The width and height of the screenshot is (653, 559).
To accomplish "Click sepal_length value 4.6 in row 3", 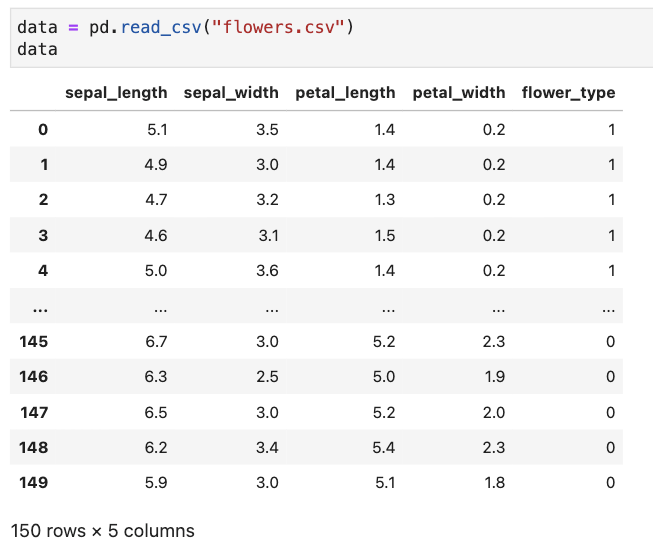I will pos(156,235).
